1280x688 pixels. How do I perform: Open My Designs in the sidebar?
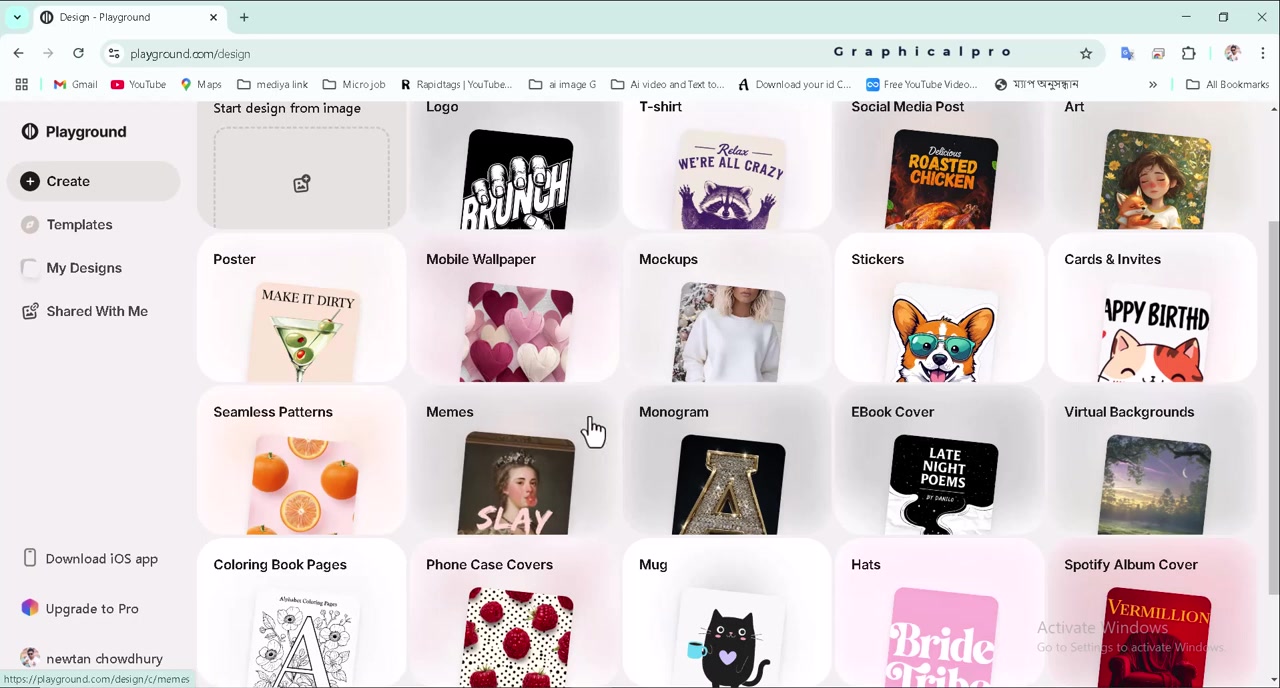(x=83, y=268)
